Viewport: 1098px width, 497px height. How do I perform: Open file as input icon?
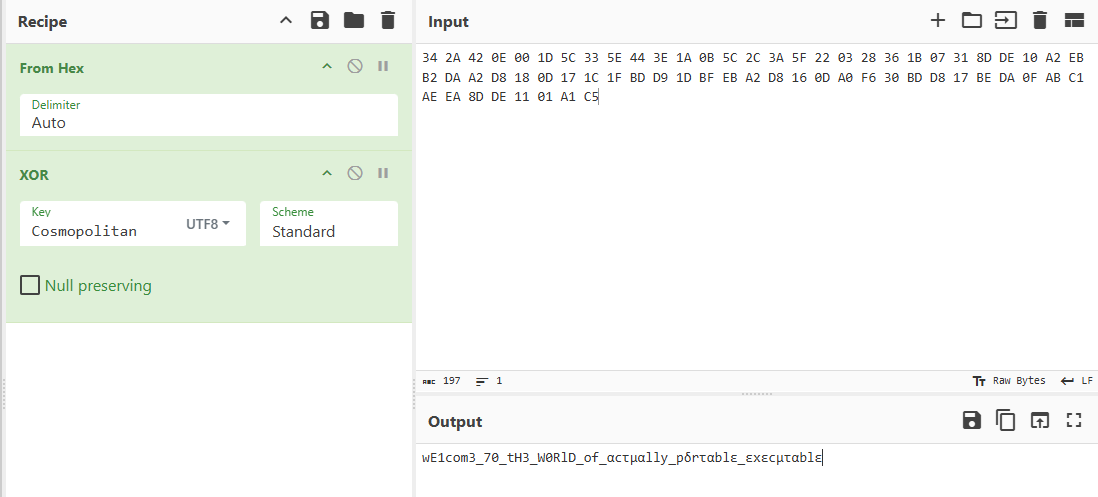click(x=1006, y=20)
